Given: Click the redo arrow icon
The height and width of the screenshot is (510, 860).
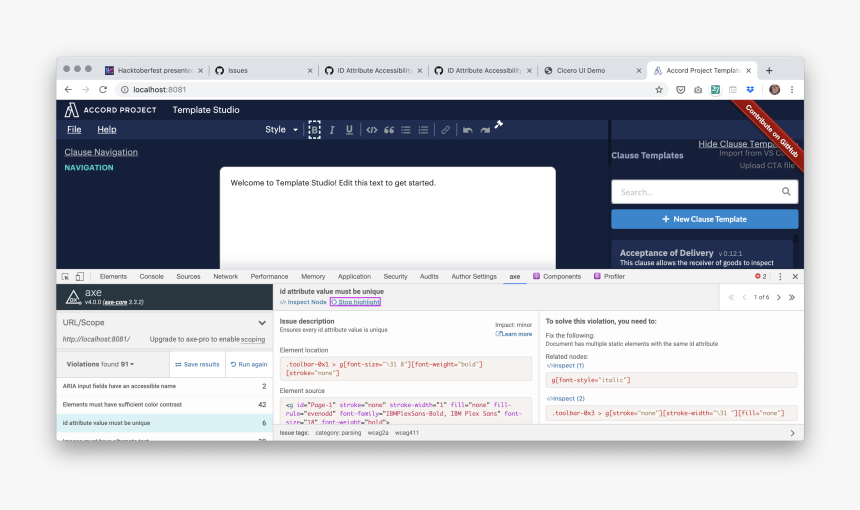Looking at the screenshot, I should click(485, 130).
